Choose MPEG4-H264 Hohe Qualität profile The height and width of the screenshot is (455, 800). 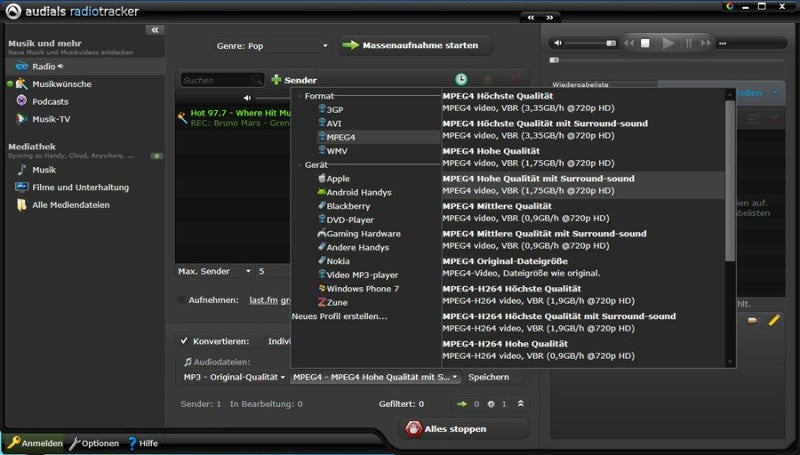pyautogui.click(x=583, y=349)
